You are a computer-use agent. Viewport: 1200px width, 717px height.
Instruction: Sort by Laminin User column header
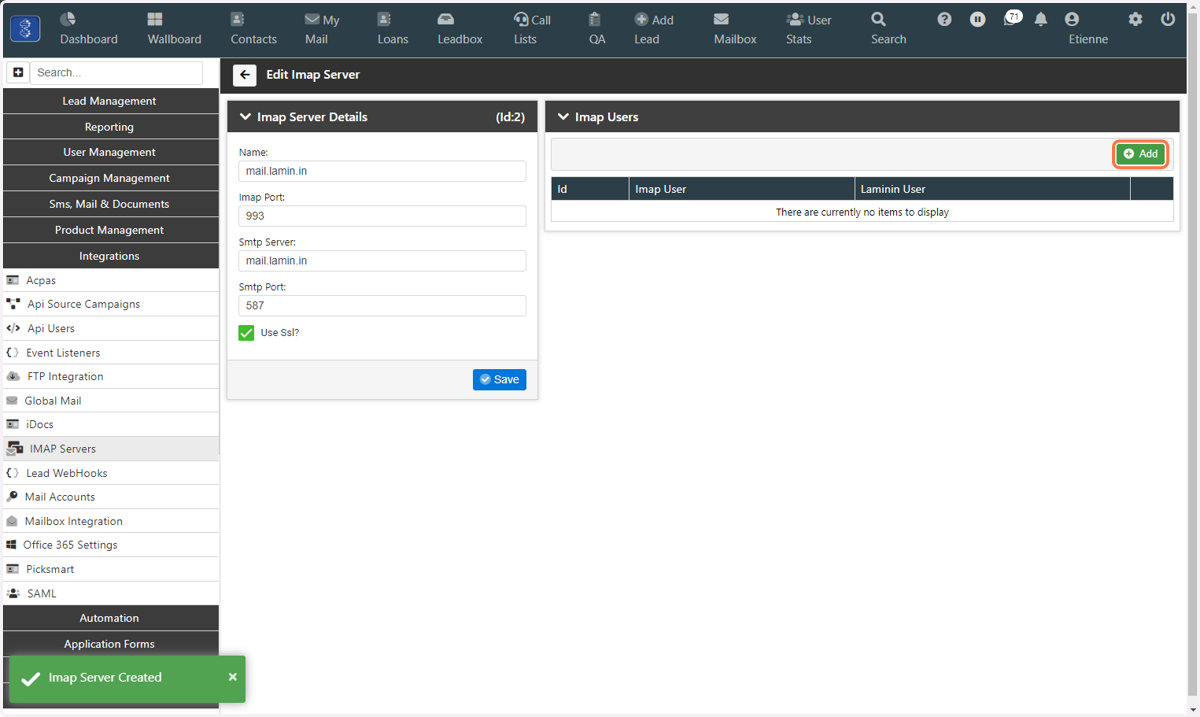[x=992, y=188]
